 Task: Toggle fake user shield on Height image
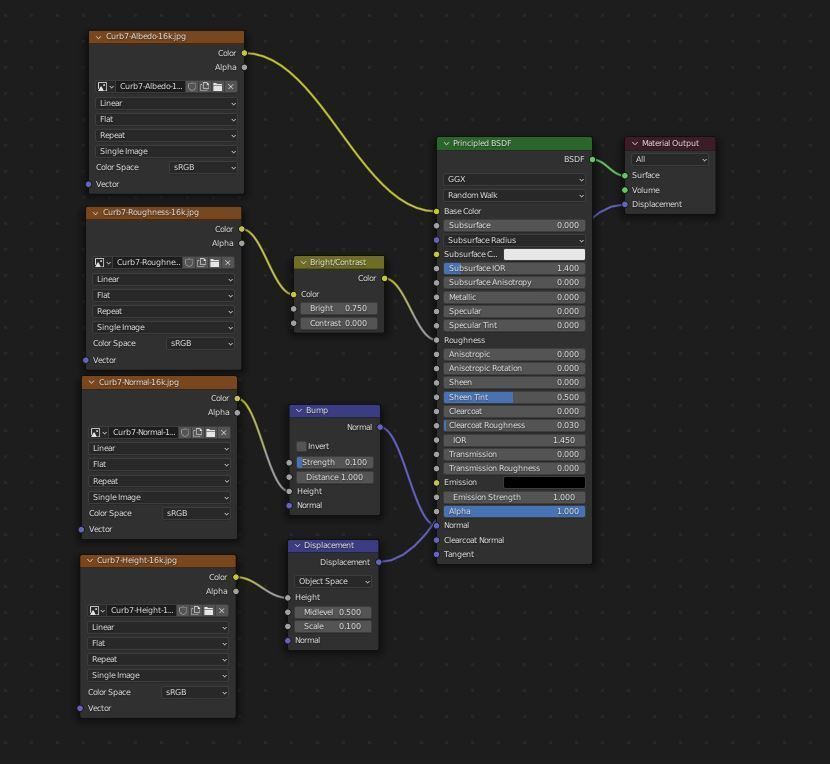[x=183, y=611]
